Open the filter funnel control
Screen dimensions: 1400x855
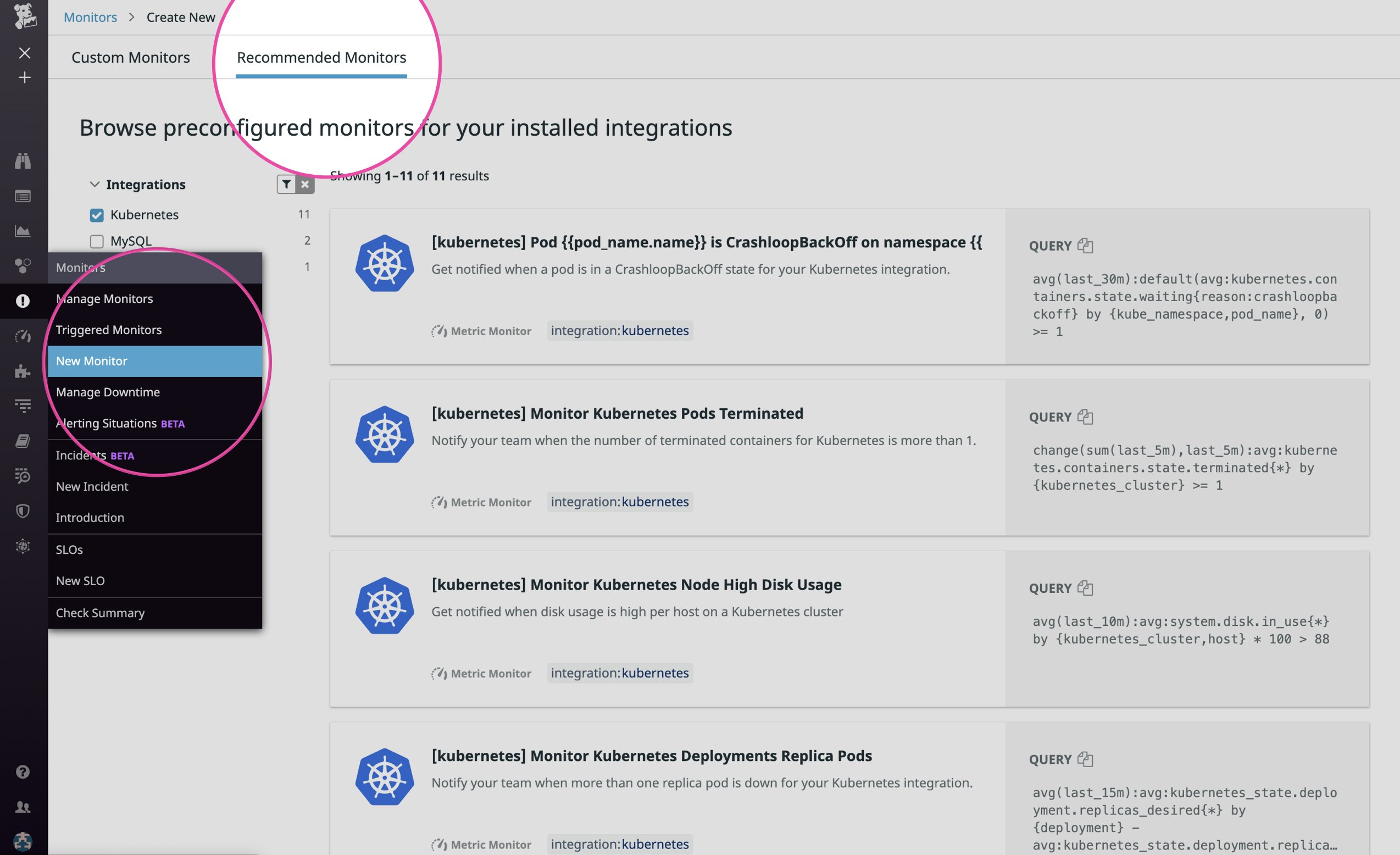pos(286,184)
